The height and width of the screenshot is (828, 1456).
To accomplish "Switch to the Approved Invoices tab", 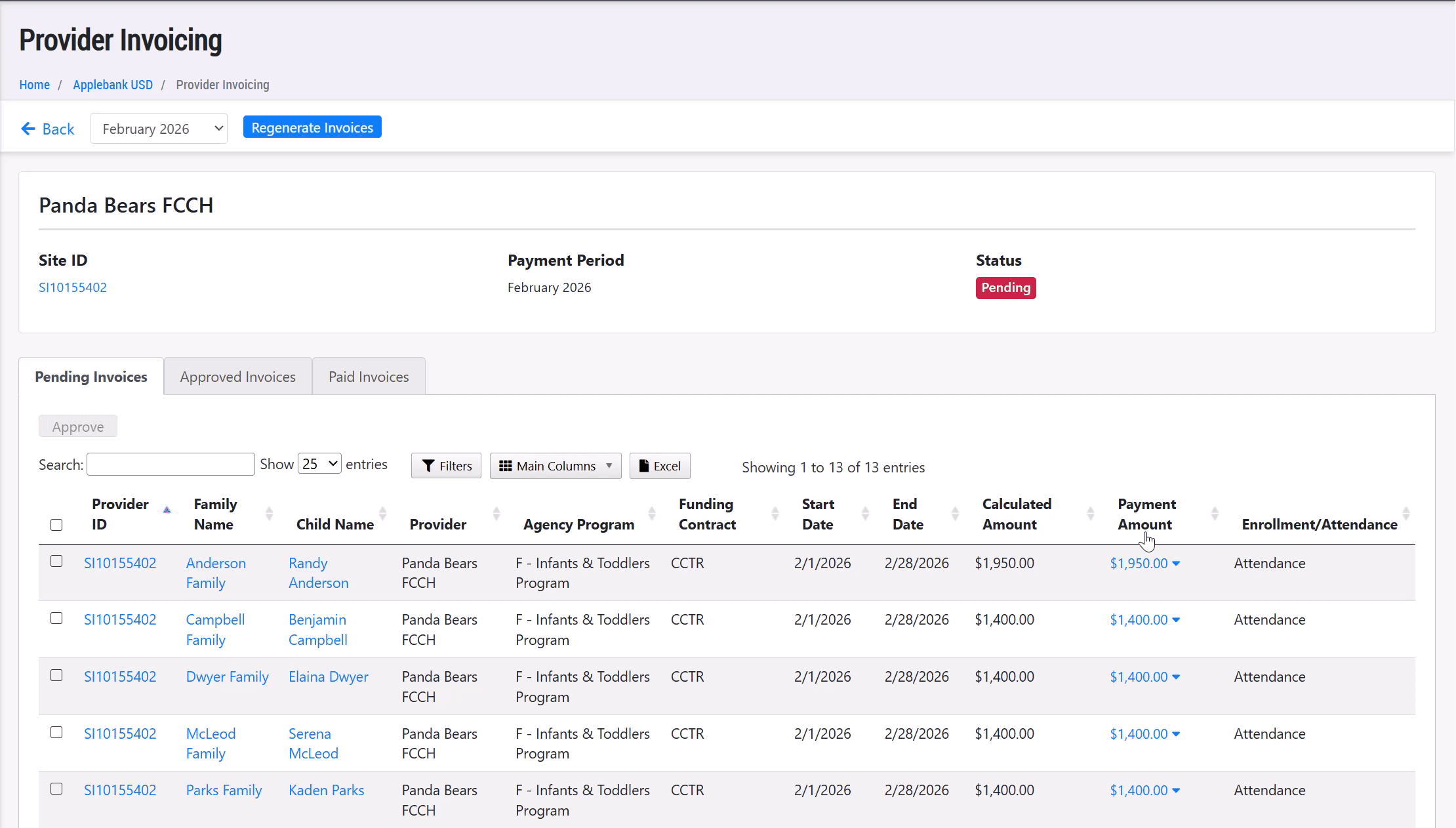I will pos(237,377).
